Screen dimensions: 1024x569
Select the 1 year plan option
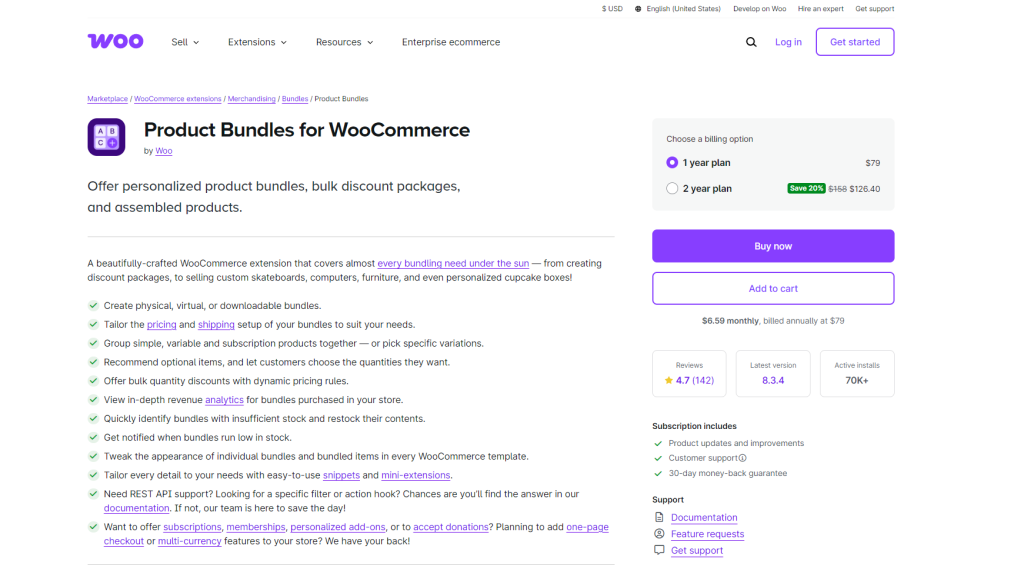coord(672,163)
